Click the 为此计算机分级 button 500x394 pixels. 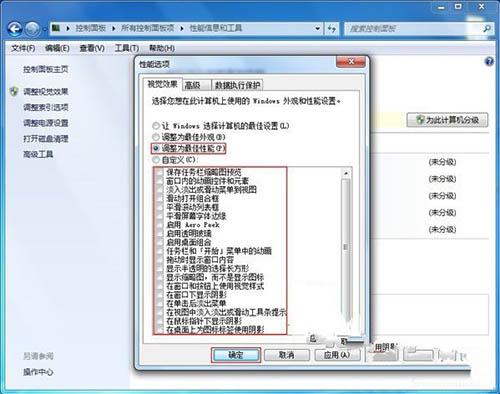point(448,120)
